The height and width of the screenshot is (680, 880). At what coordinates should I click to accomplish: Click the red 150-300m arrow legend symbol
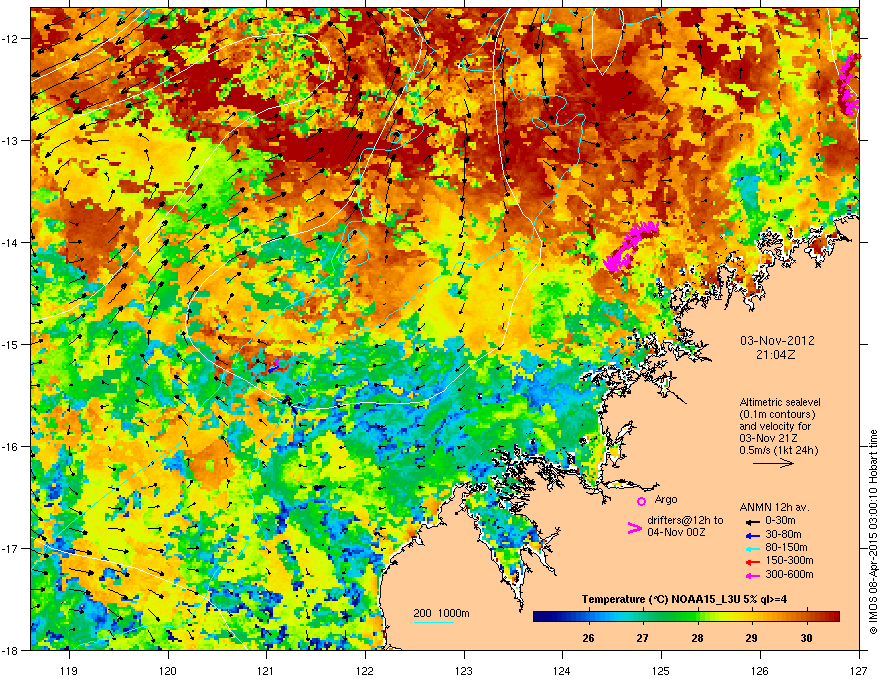pyautogui.click(x=753, y=562)
